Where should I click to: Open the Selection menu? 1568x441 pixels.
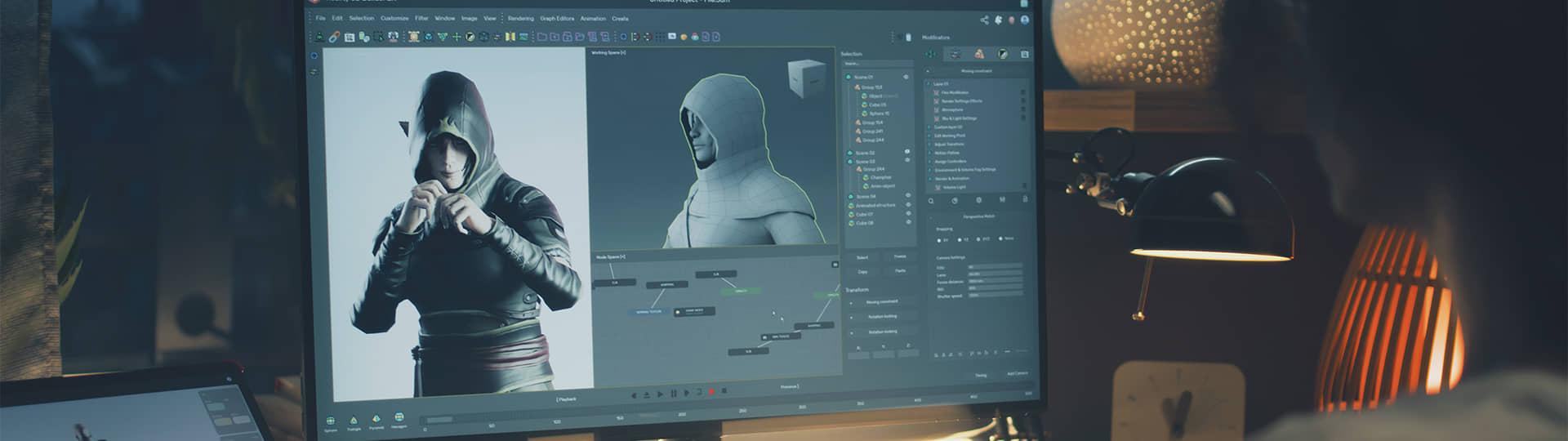(x=362, y=18)
